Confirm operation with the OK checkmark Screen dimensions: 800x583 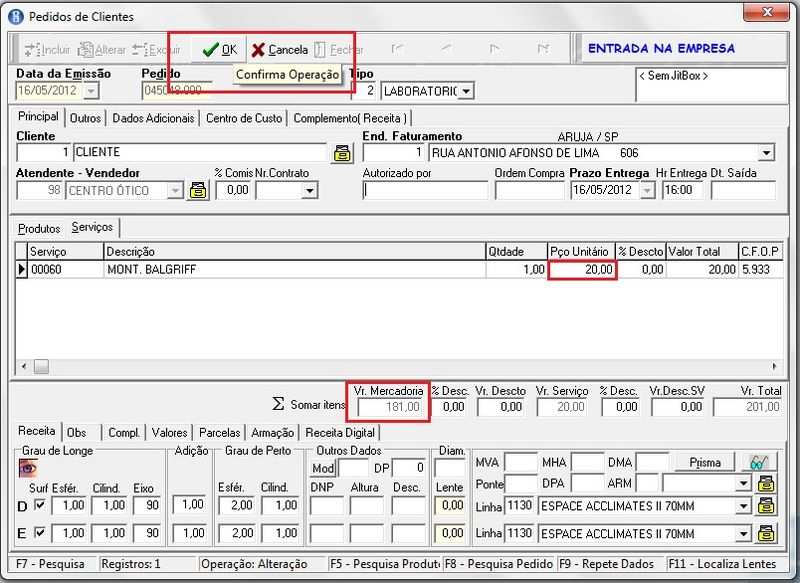tap(218, 49)
